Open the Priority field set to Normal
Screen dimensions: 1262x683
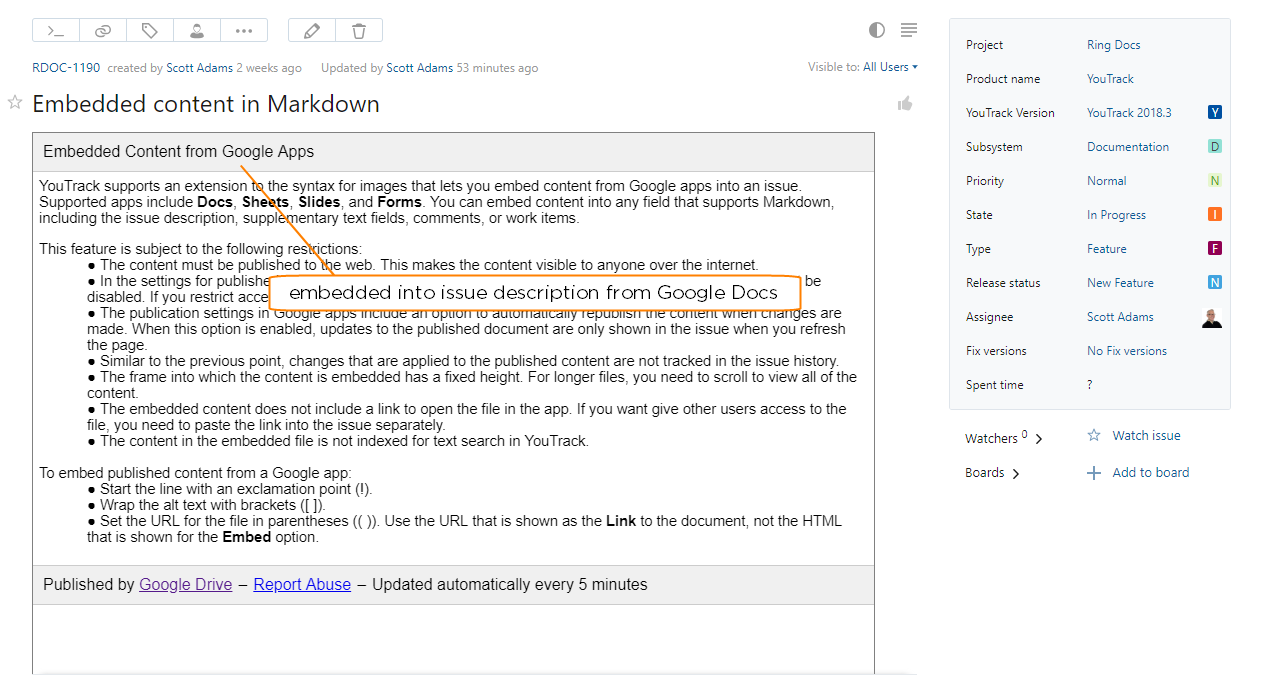pyautogui.click(x=1106, y=180)
